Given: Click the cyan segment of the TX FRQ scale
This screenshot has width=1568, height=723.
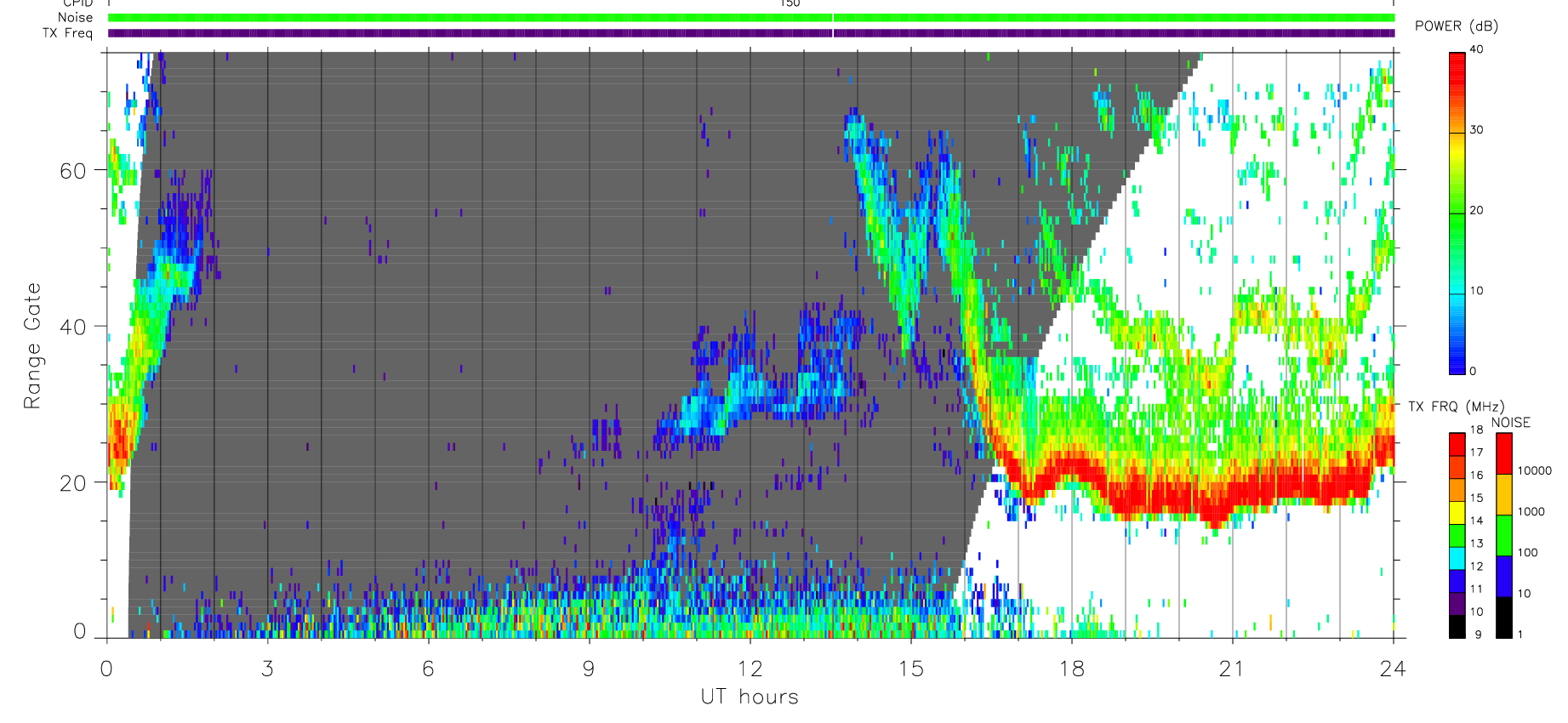Looking at the screenshot, I should coord(1457,558).
